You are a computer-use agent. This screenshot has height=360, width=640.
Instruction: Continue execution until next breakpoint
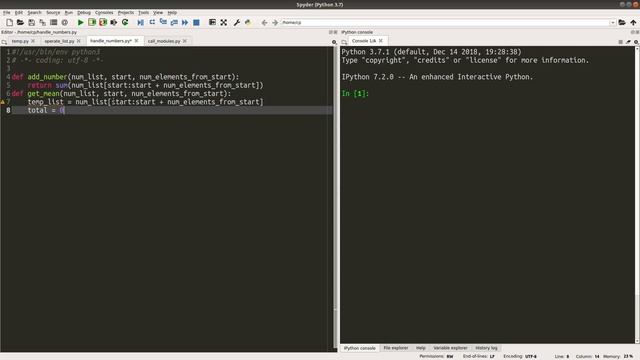pos(185,22)
